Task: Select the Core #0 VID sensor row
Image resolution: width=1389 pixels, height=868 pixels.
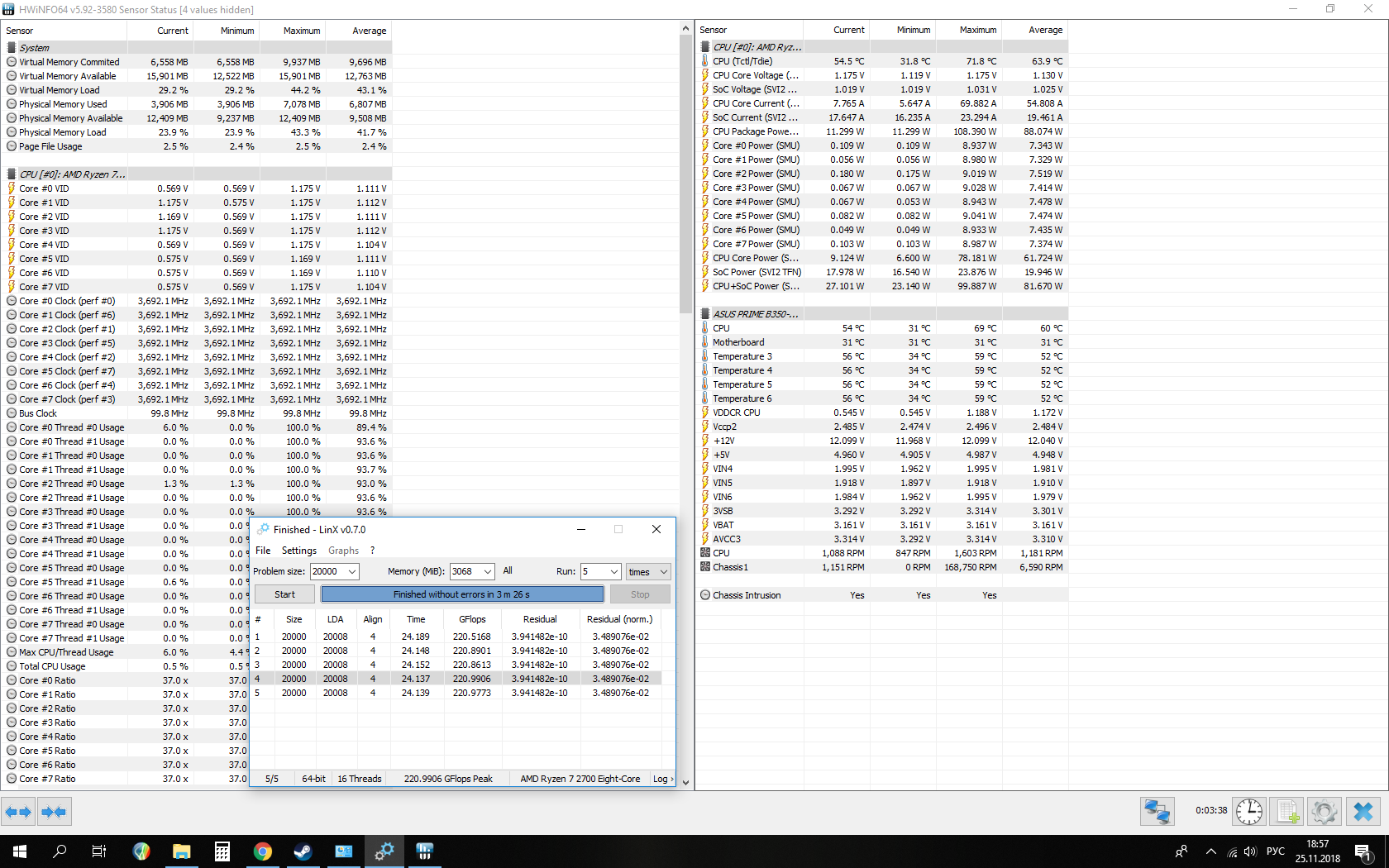Action: pyautogui.click(x=197, y=188)
